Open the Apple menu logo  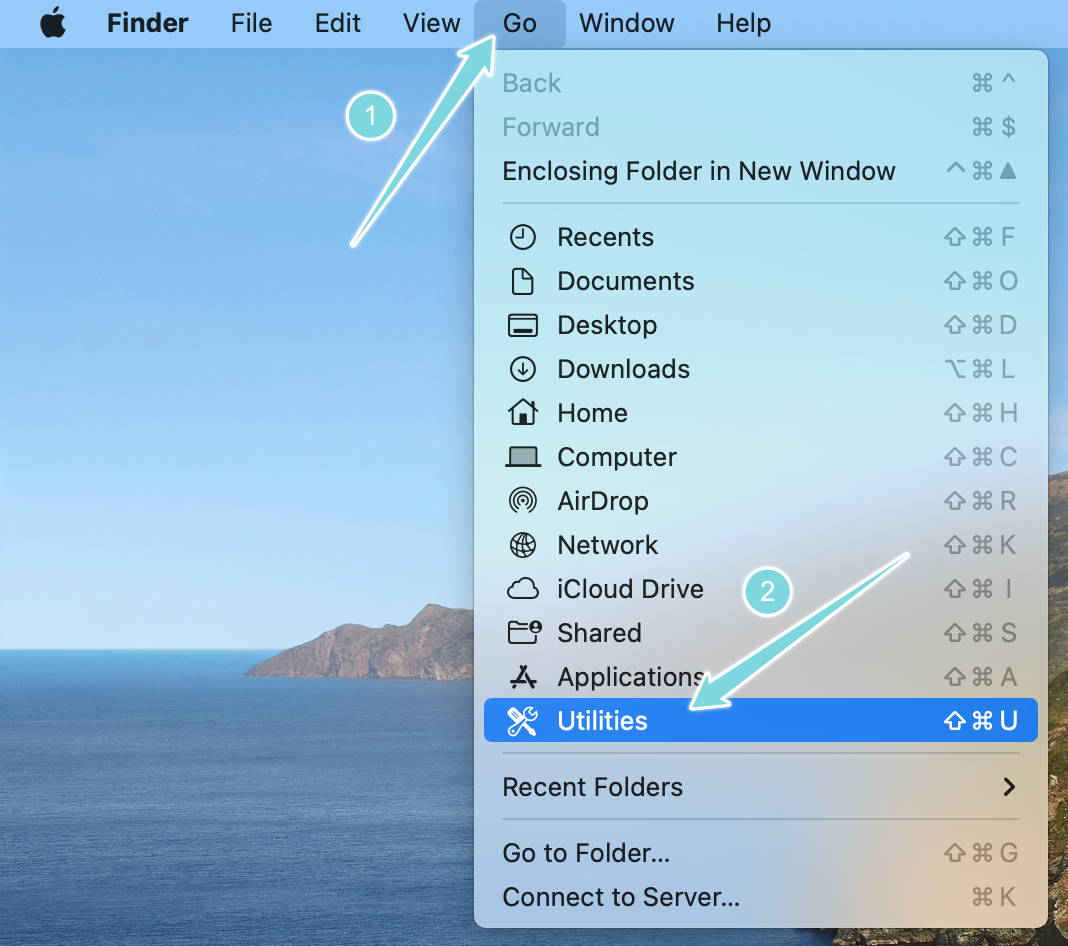pyautogui.click(x=53, y=22)
